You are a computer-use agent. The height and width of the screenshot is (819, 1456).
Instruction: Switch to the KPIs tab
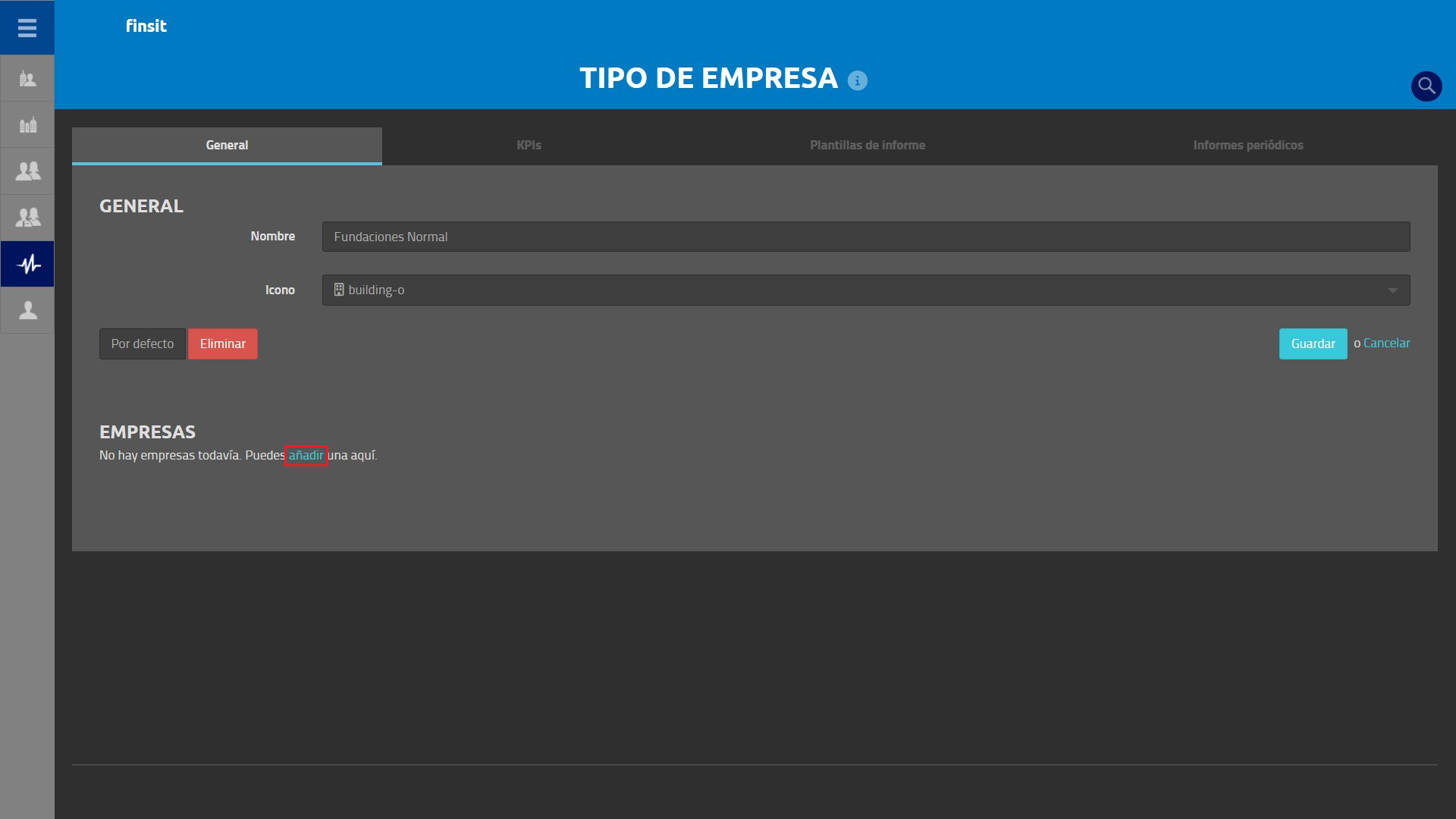529,146
